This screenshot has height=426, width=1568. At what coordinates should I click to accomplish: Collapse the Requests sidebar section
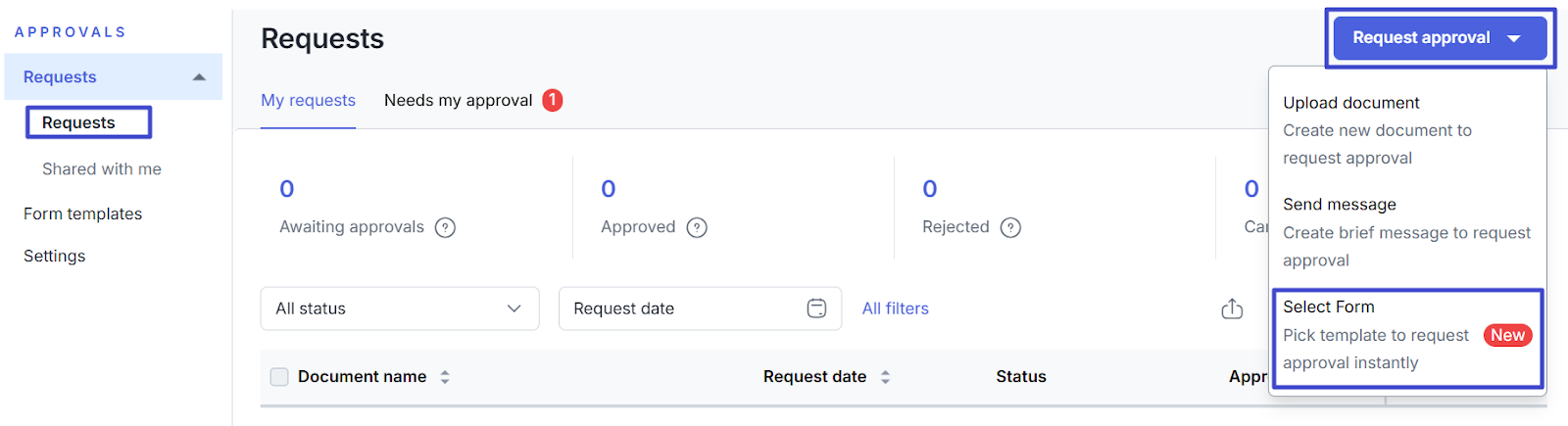199,77
